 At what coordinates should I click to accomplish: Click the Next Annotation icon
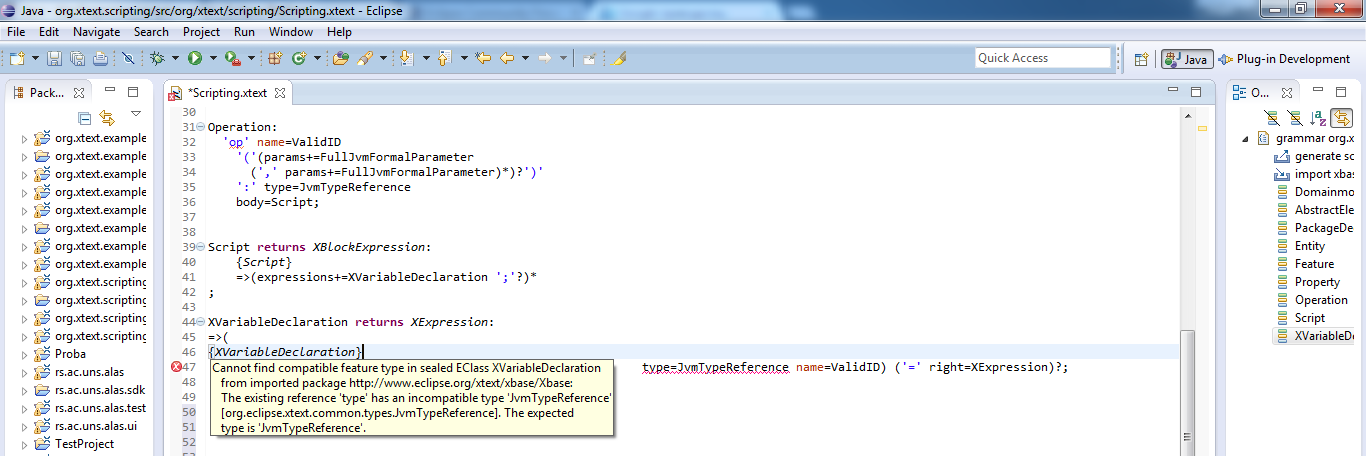coord(407,59)
